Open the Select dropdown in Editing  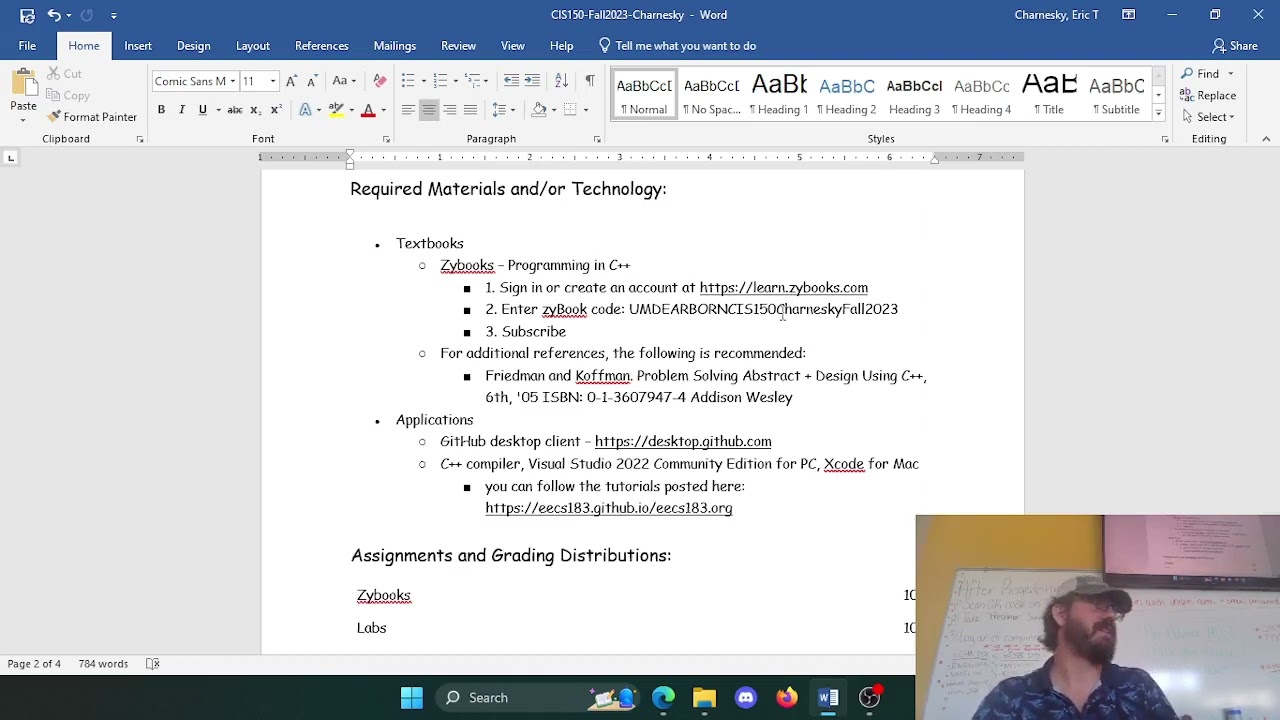(x=1208, y=117)
